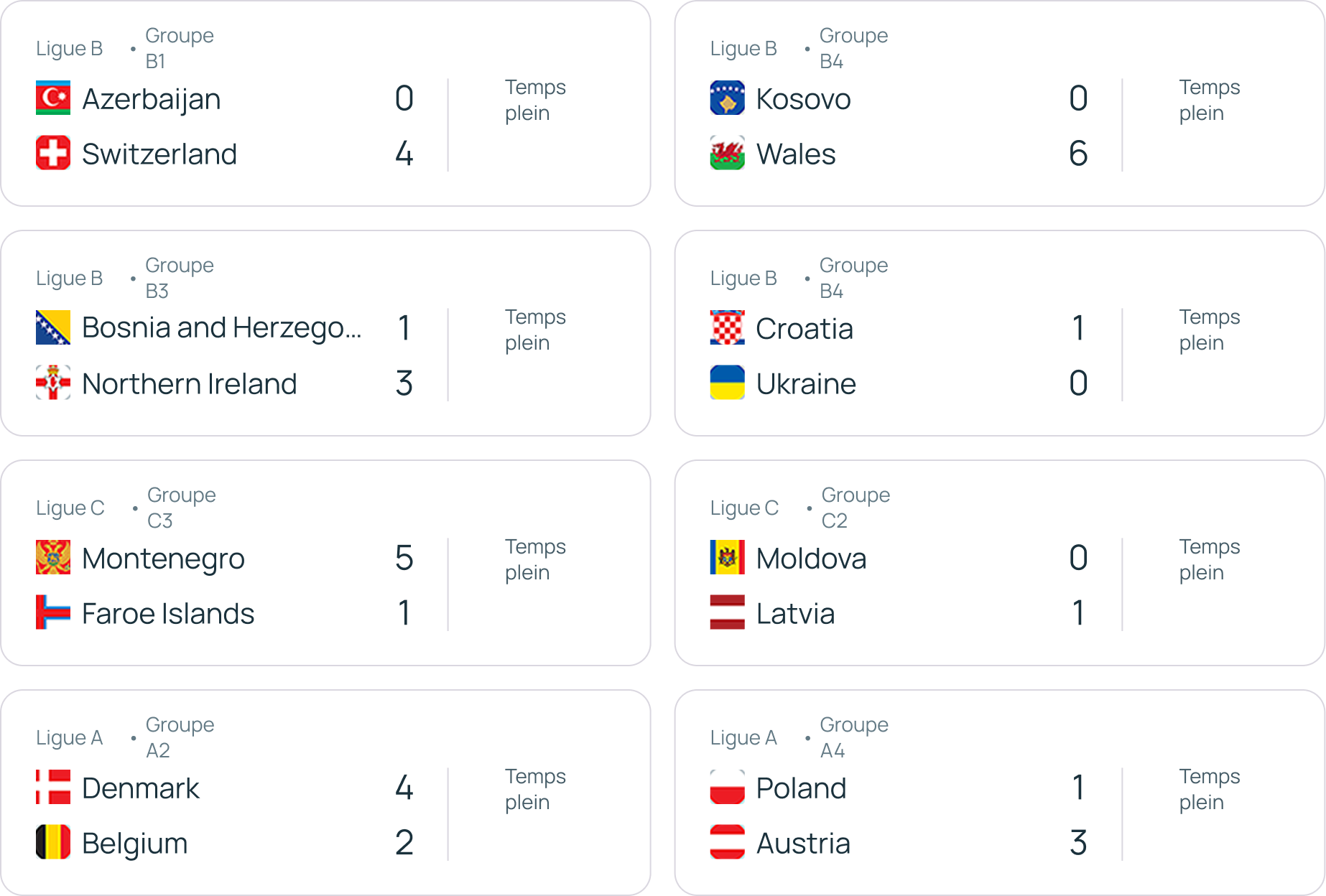The width and height of the screenshot is (1326, 896).
Task: Select Groupe C2 label in Moldova match
Action: coord(856,508)
